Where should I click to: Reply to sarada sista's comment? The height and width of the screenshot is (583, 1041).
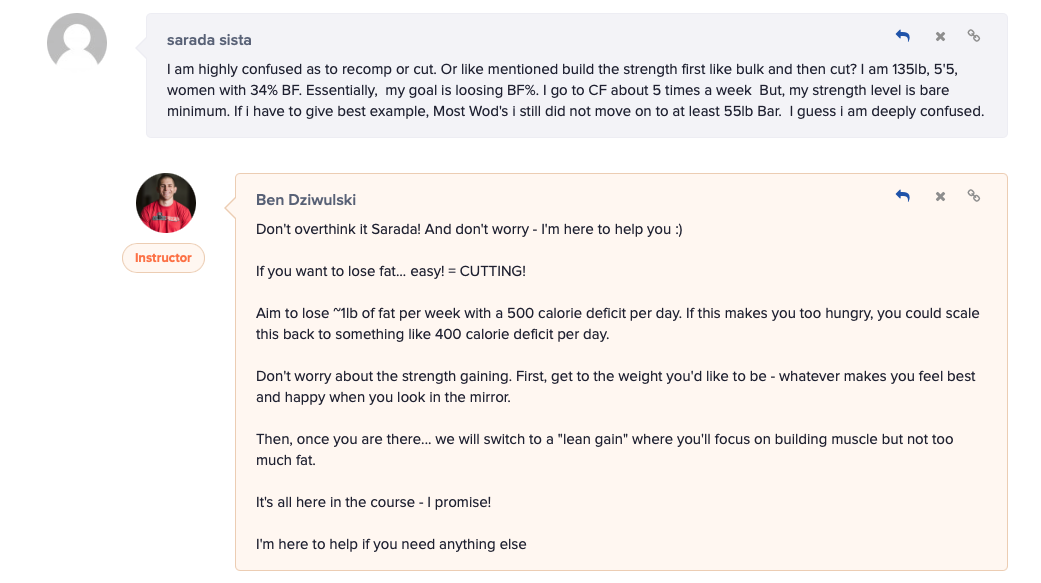point(902,36)
